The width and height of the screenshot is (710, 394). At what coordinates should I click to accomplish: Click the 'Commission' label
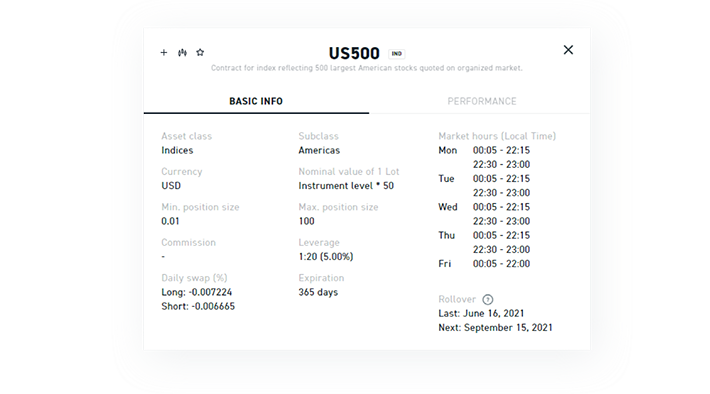click(x=188, y=242)
